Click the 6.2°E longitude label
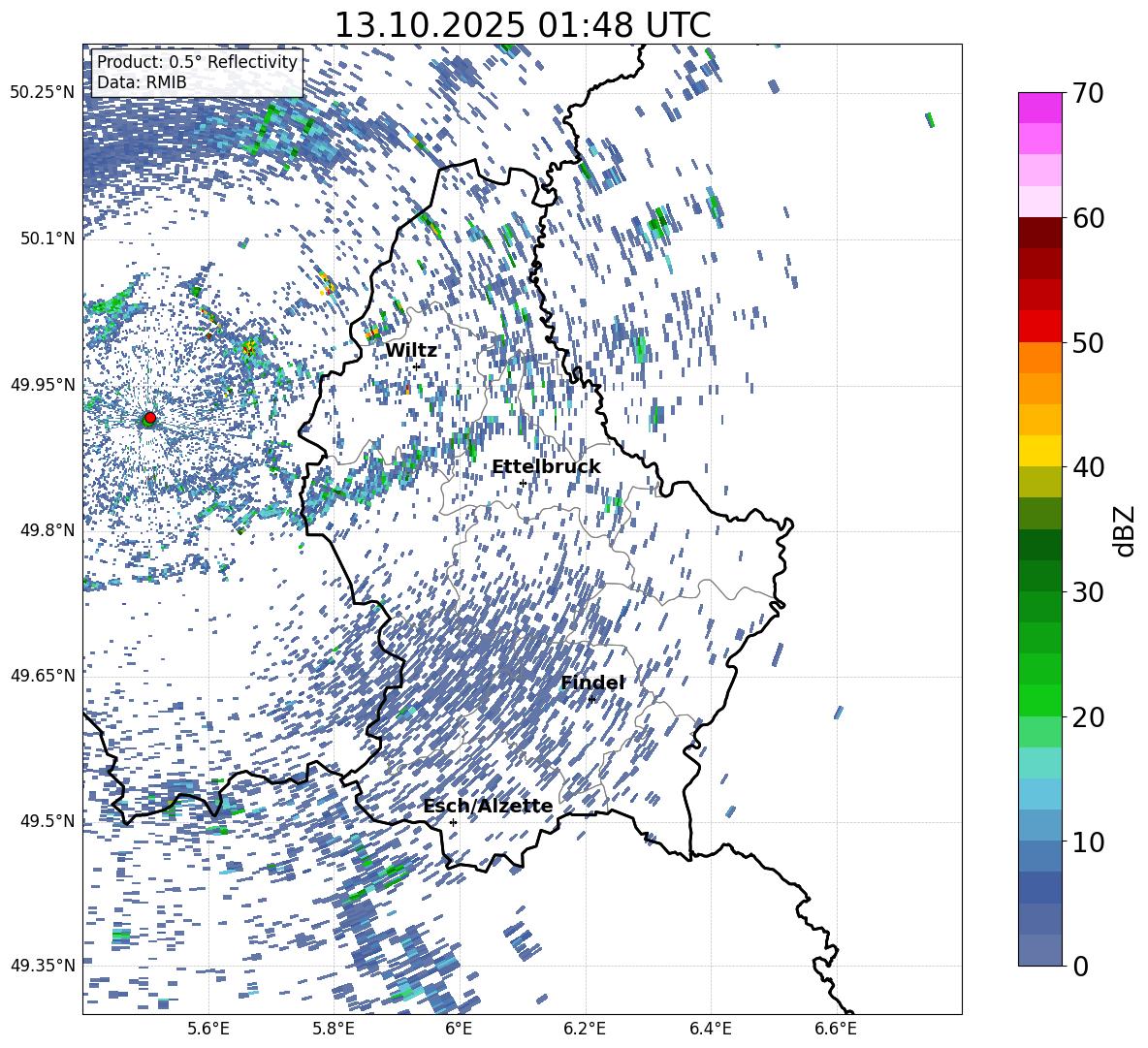This screenshot has height=1048, width=1148. [x=585, y=1029]
